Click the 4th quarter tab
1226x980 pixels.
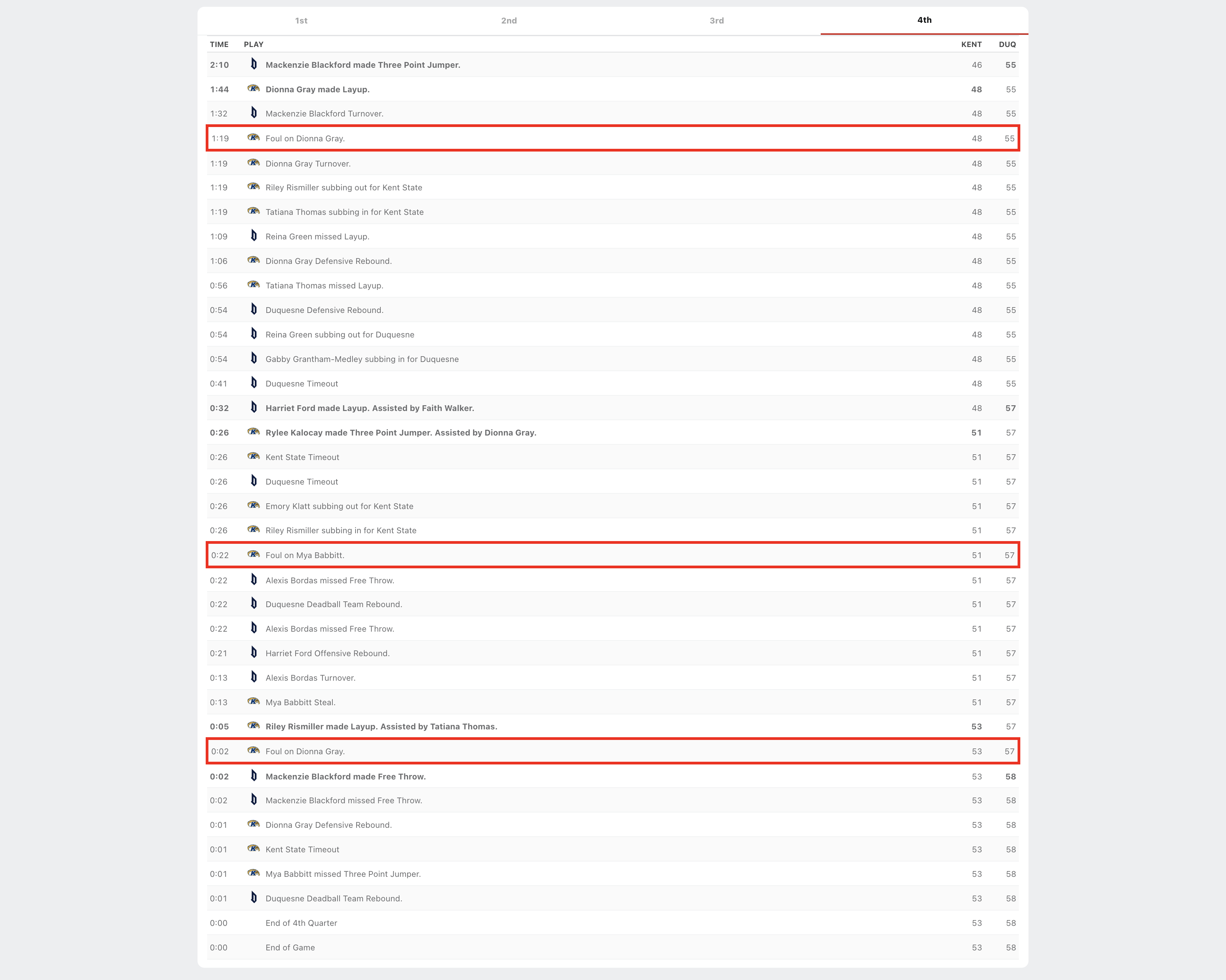point(924,20)
